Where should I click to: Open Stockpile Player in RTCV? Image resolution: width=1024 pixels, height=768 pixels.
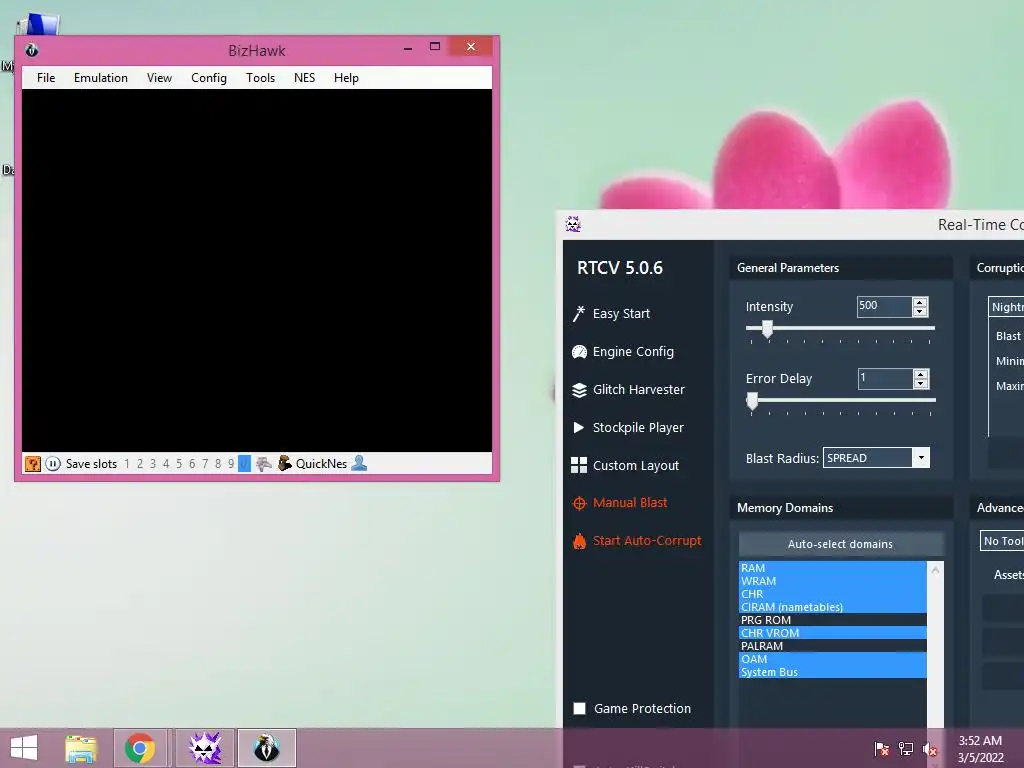click(x=638, y=427)
